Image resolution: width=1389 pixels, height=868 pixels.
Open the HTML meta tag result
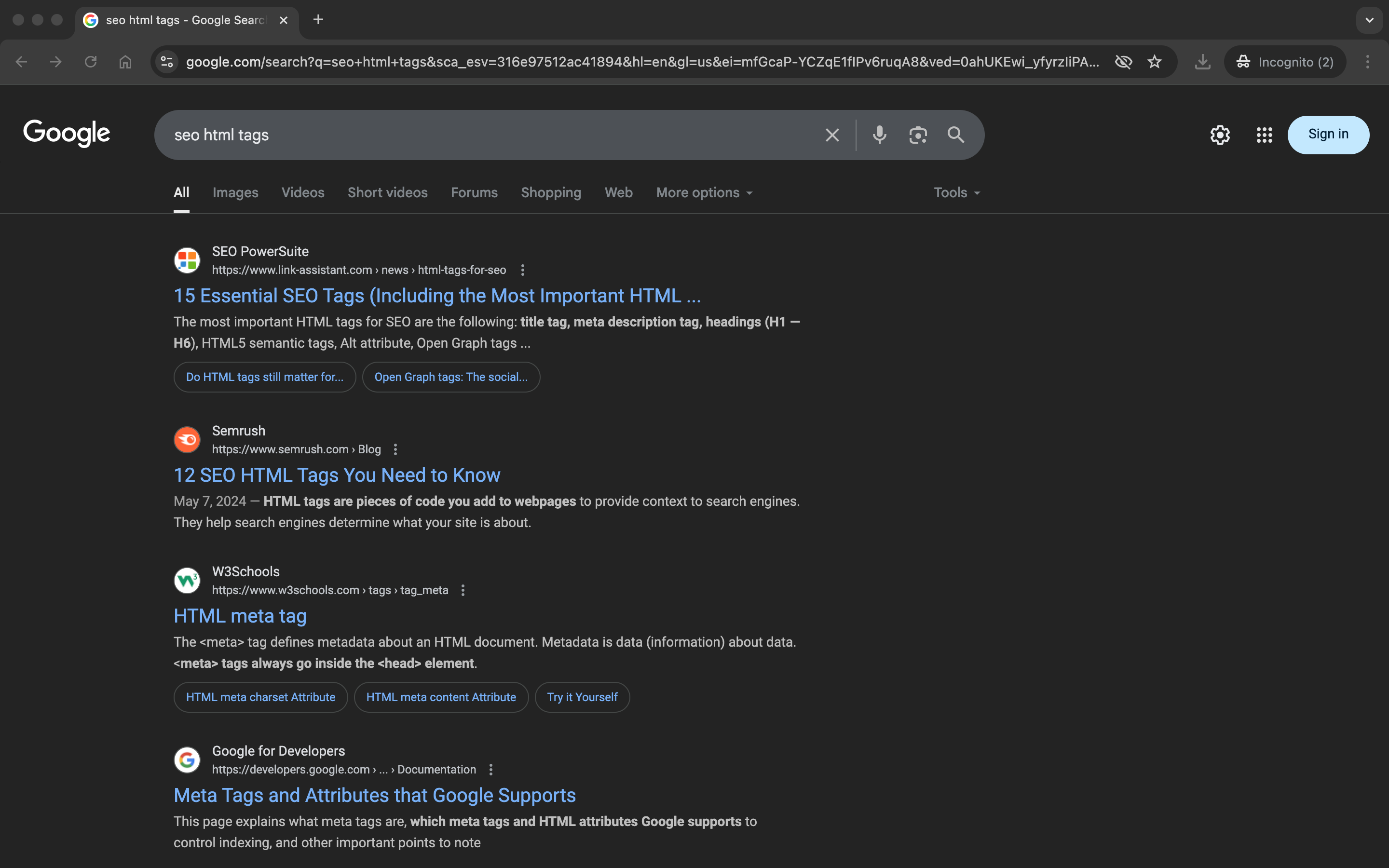pos(240,616)
